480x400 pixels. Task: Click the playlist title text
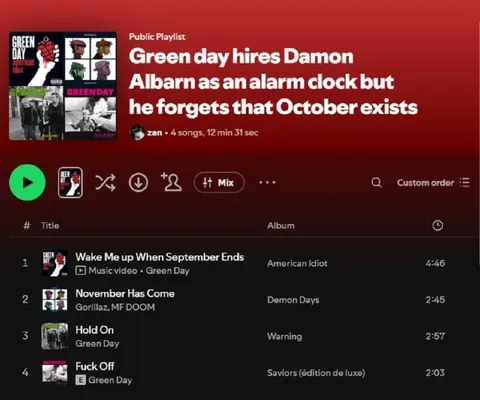tap(273, 82)
